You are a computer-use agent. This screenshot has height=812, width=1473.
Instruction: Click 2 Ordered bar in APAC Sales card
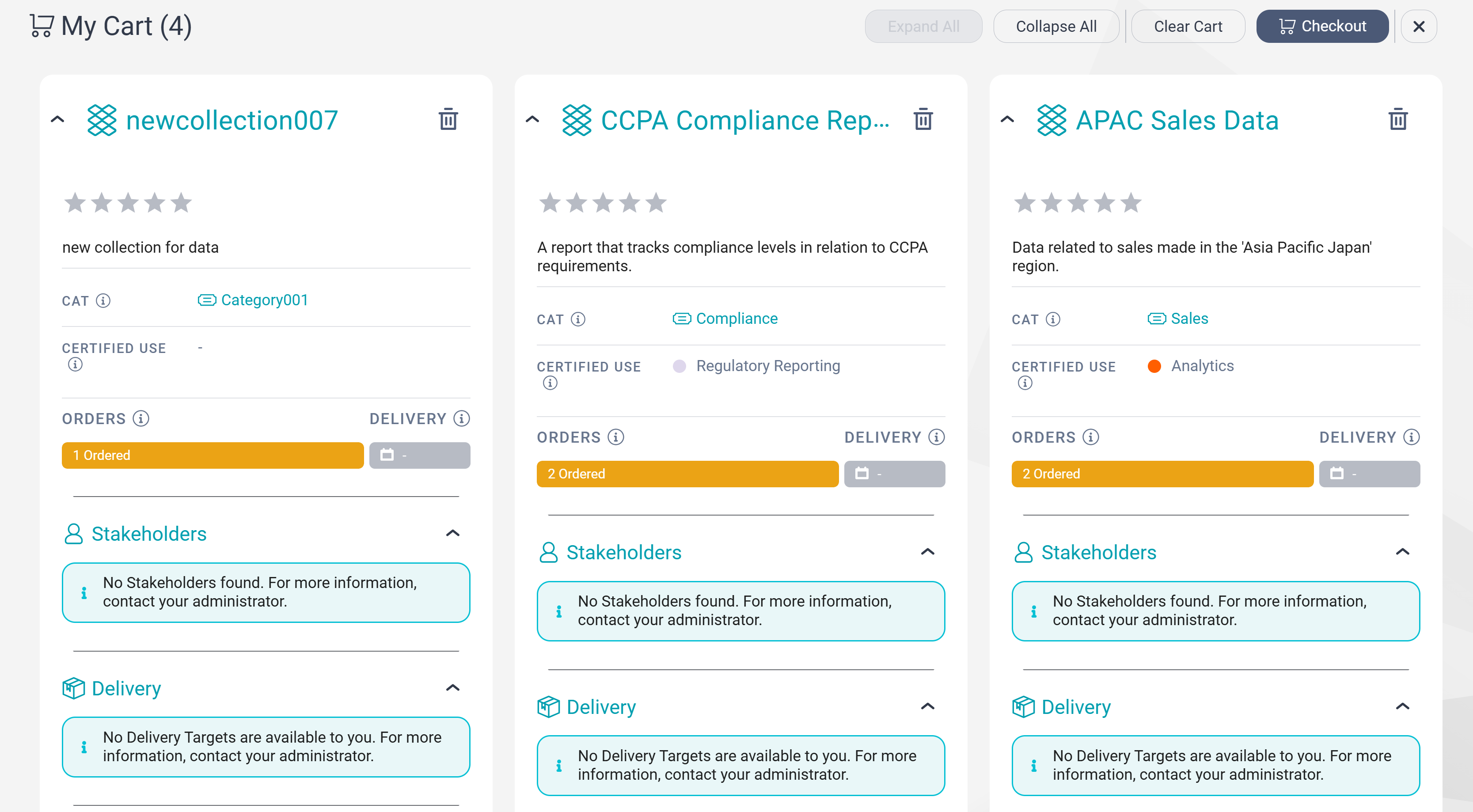1162,474
